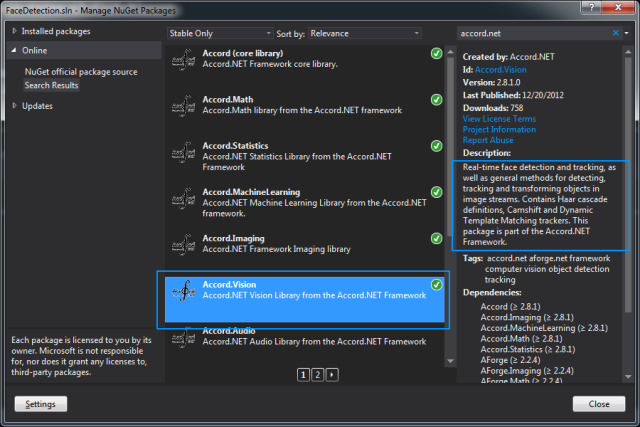Click the Accord.Audio package icon
This screenshot has height=427, width=640.
click(184, 338)
